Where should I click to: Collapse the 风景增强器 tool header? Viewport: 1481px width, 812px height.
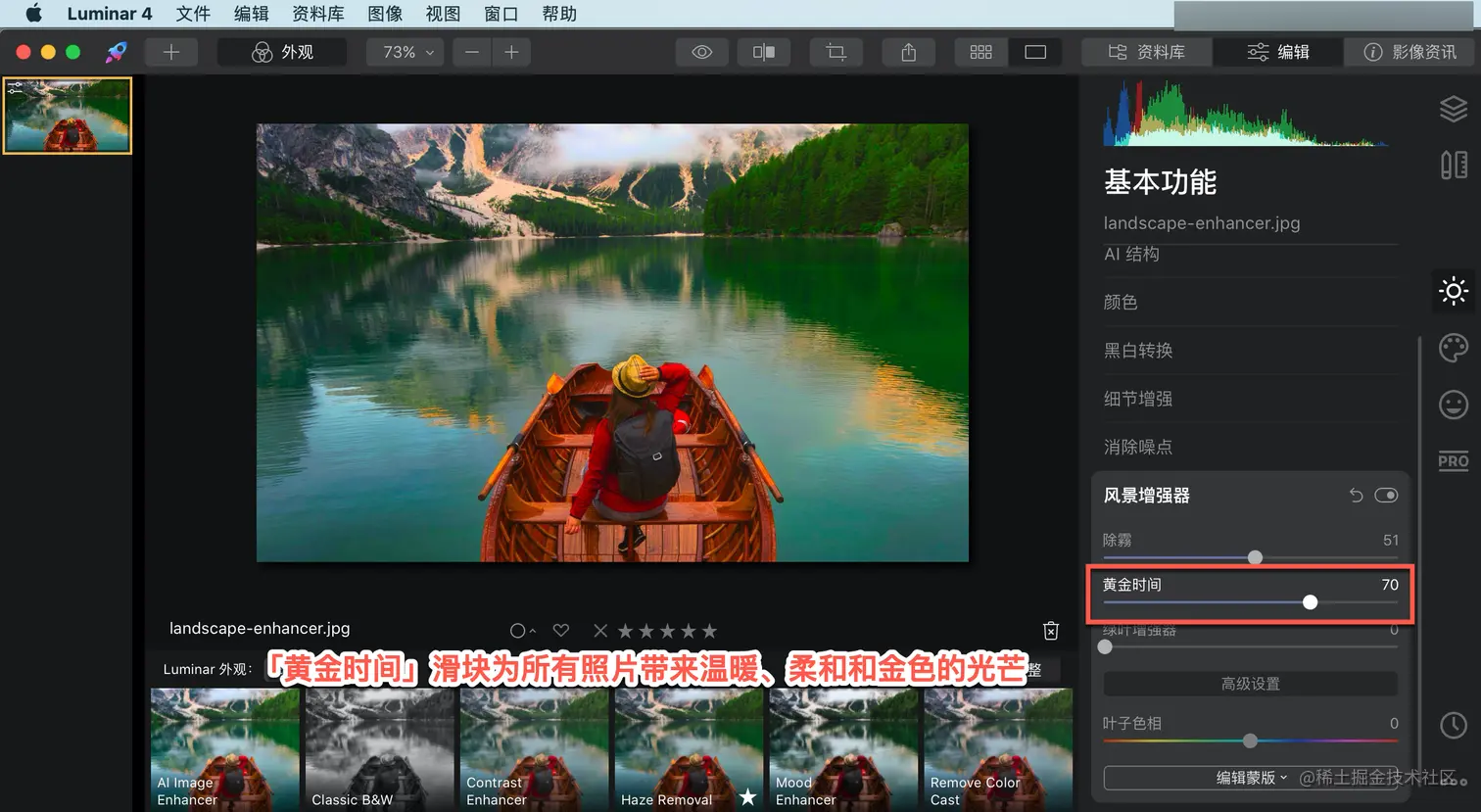tap(1147, 496)
